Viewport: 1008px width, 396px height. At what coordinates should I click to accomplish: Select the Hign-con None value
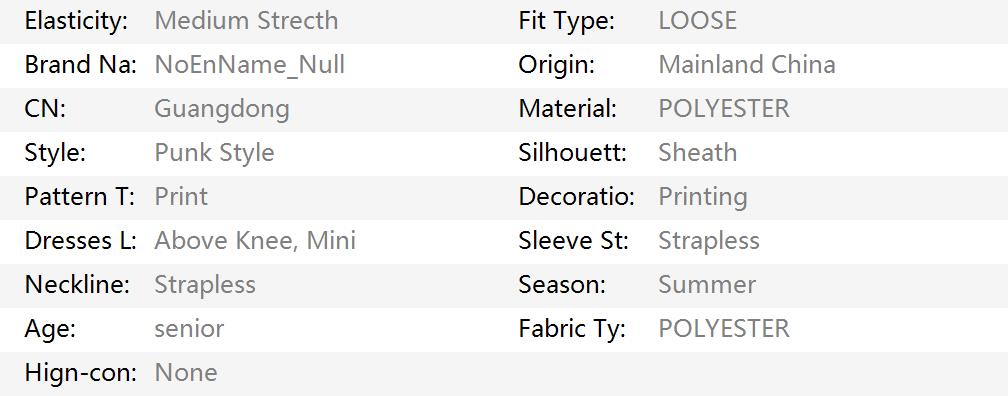point(186,372)
